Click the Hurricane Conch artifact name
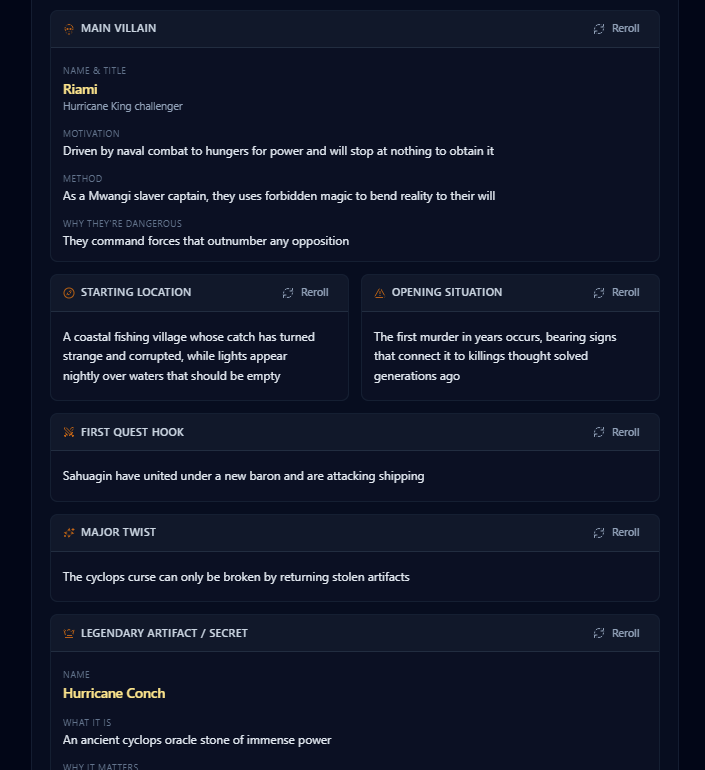The image size is (705, 770). (114, 693)
